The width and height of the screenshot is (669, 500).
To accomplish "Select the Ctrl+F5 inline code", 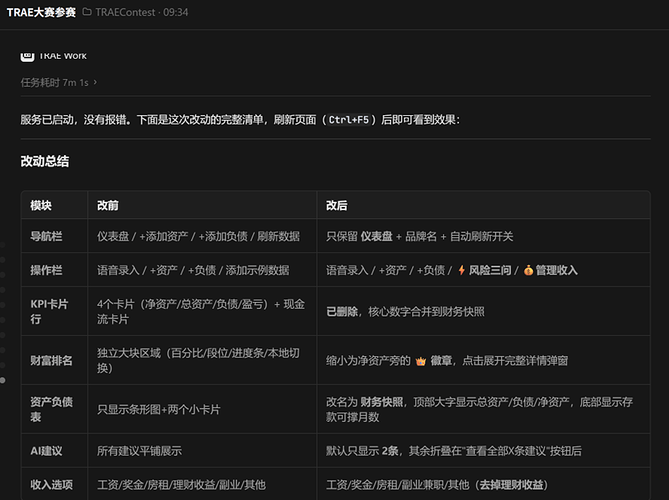I will [349, 120].
